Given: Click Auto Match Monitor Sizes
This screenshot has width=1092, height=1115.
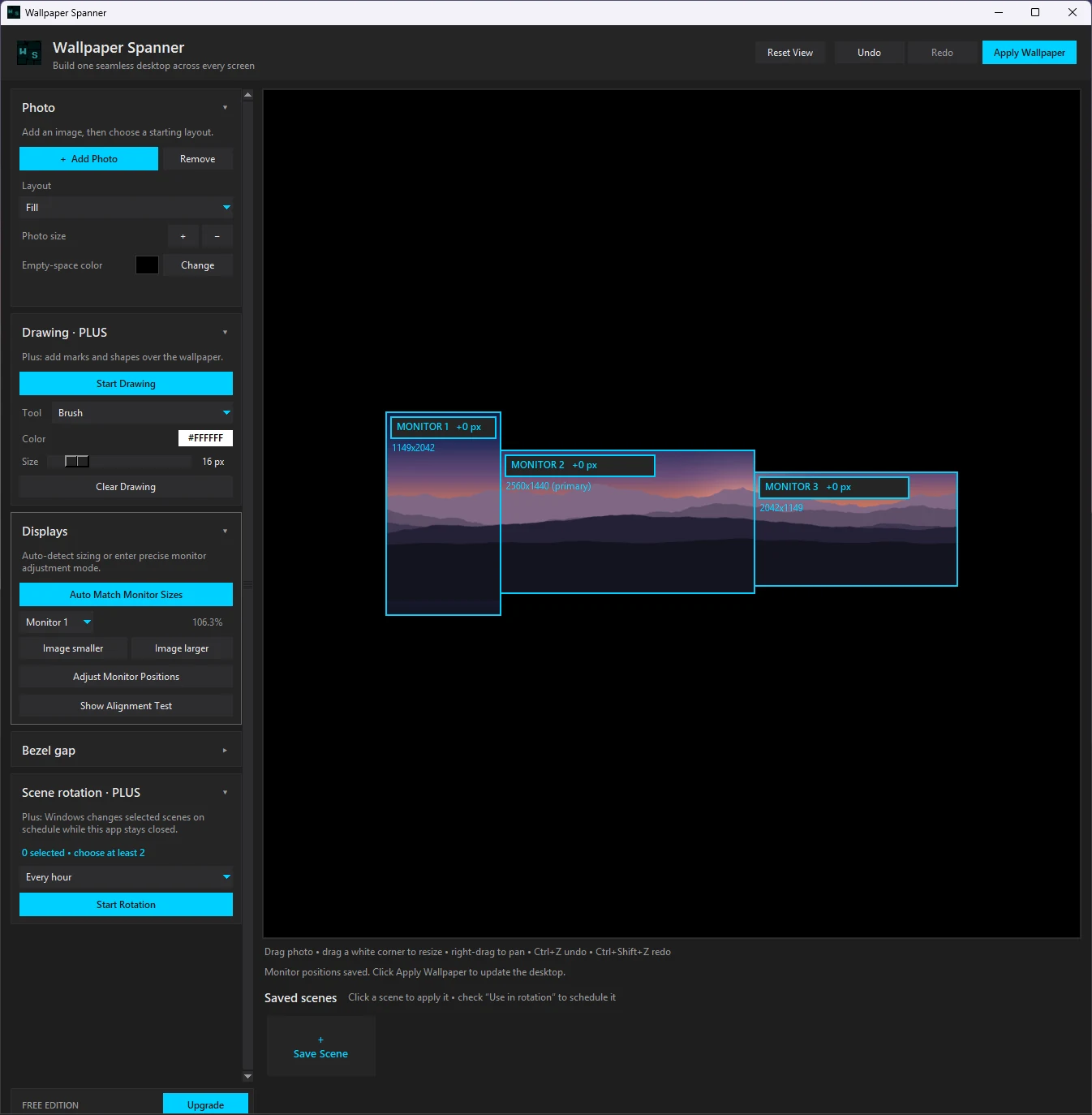Looking at the screenshot, I should point(126,595).
